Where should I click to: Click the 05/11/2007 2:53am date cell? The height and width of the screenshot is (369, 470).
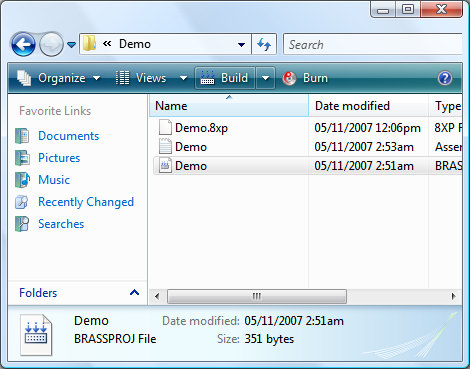(364, 147)
